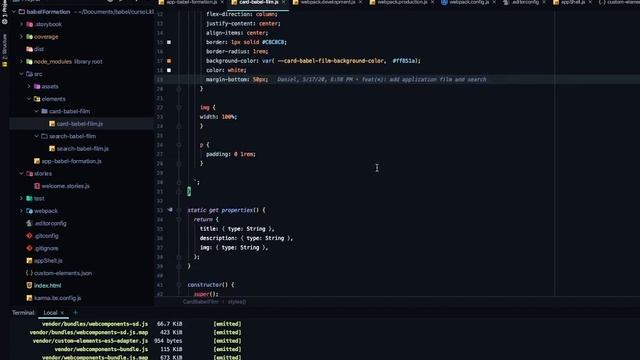Select the Local terminal tab
The width and height of the screenshot is (640, 360).
tap(50, 313)
